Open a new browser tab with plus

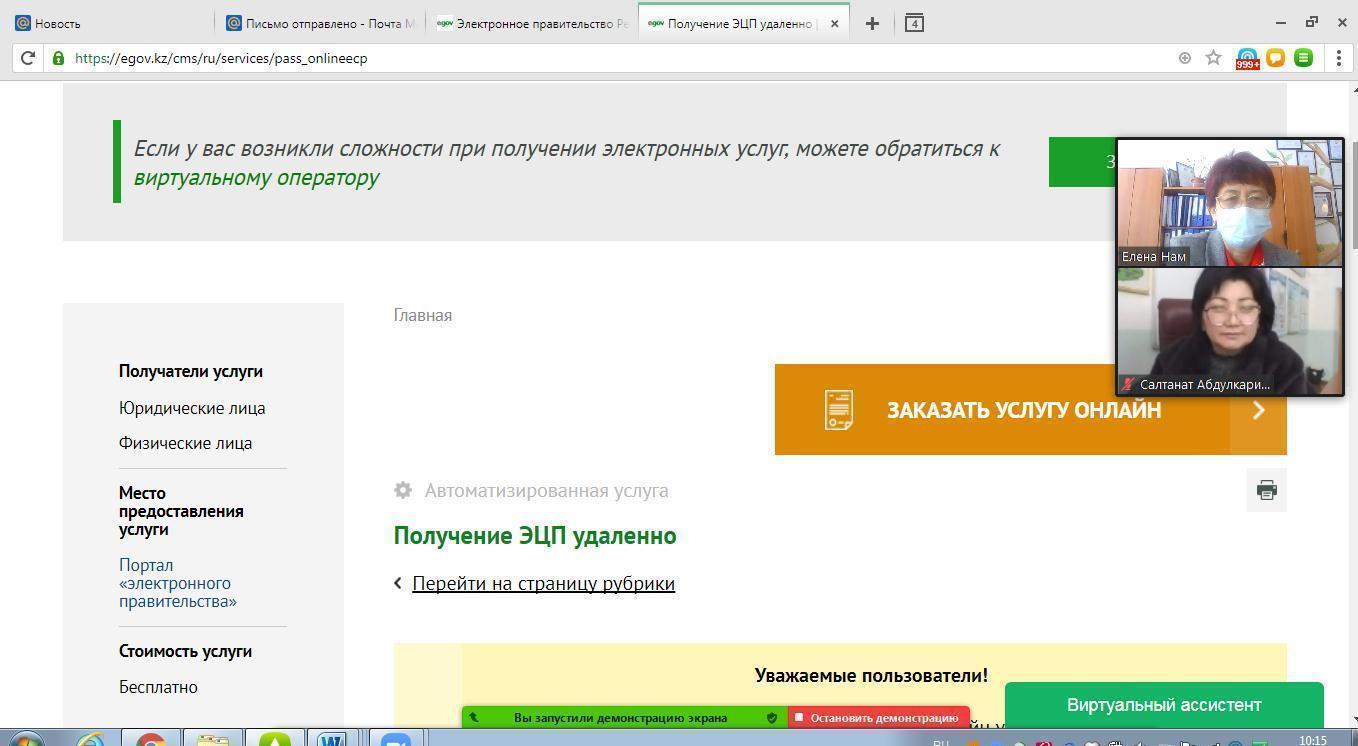[872, 23]
